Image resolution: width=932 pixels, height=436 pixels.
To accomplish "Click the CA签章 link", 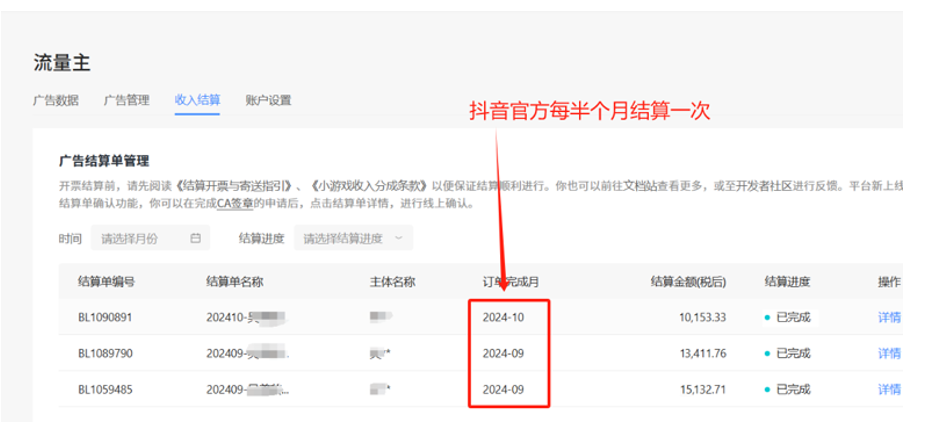I will pos(236,203).
